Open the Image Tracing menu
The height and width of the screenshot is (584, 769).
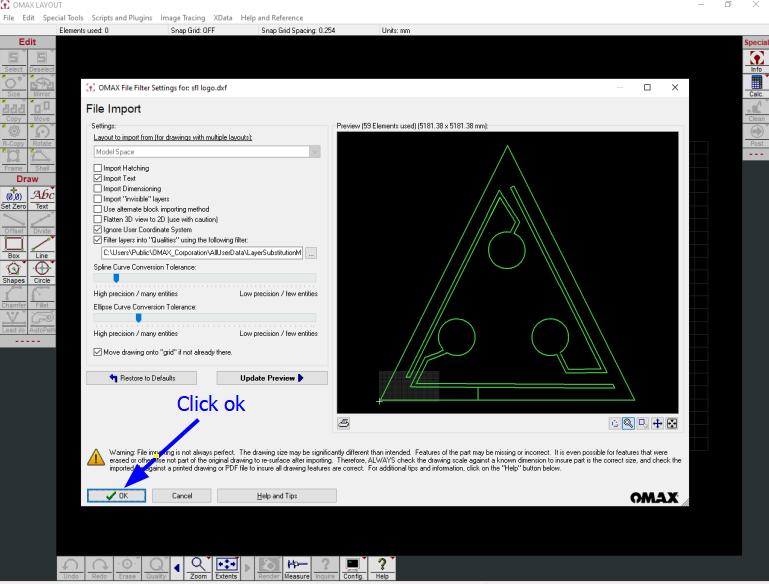pyautogui.click(x=182, y=18)
